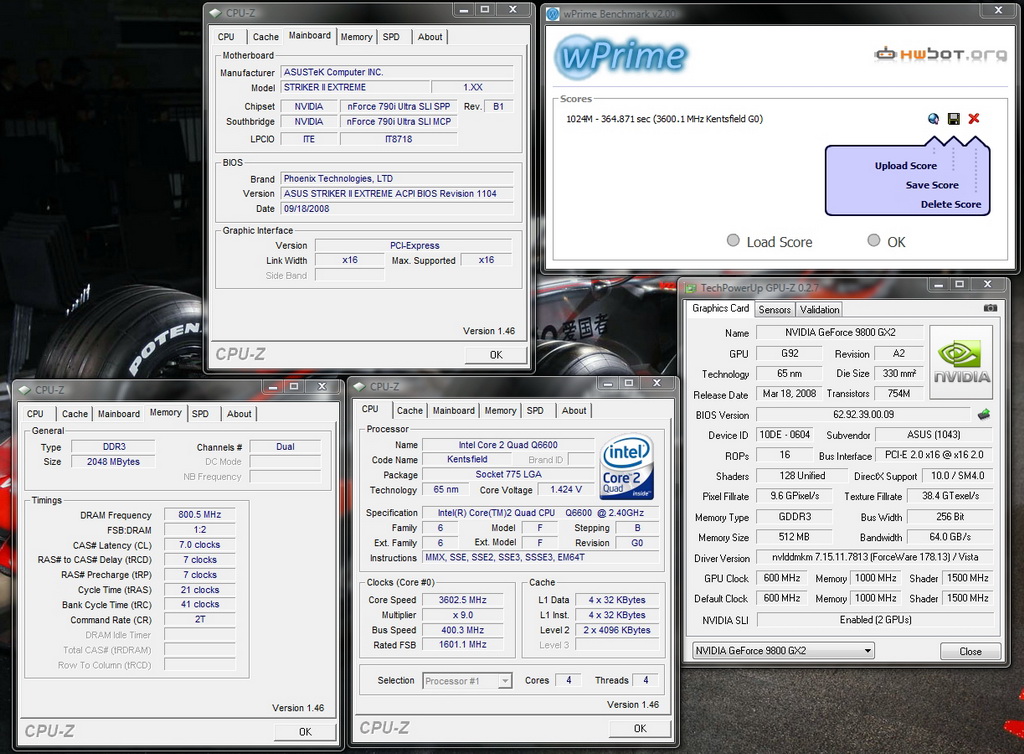This screenshot has width=1024, height=754.
Task: Click OK in the CPU-Z Memory window
Action: pos(305,732)
